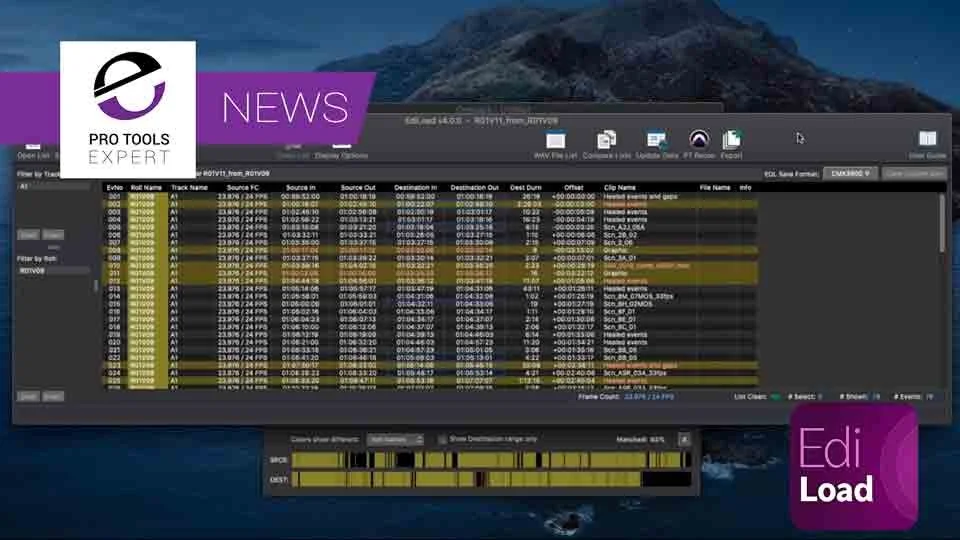Click the Destination Out column header
Screen dimensions: 960x540
(474, 187)
